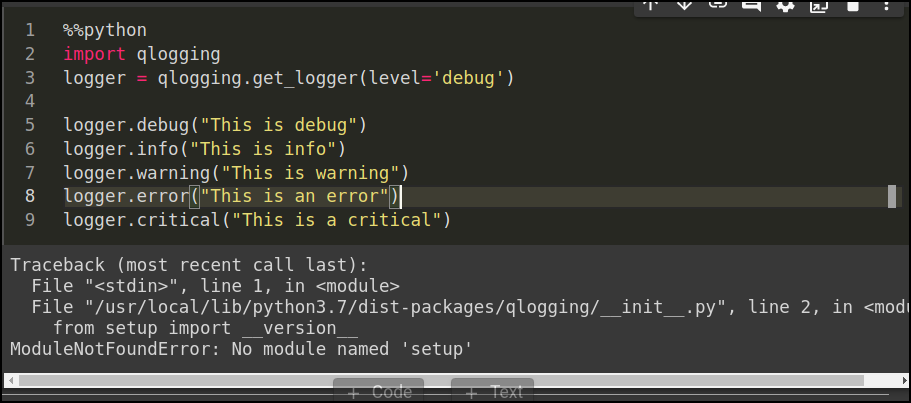Click the editor vertical scroll marker

pos(892,196)
